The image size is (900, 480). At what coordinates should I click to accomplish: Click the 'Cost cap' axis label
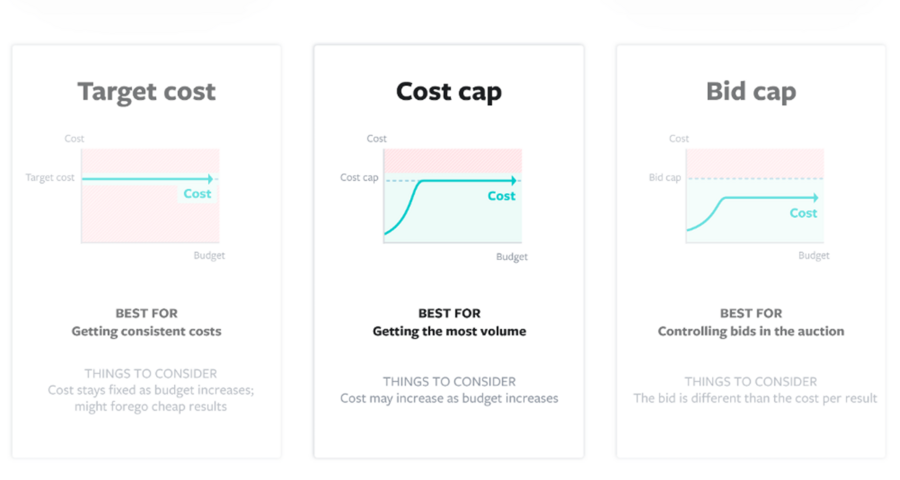point(359,177)
